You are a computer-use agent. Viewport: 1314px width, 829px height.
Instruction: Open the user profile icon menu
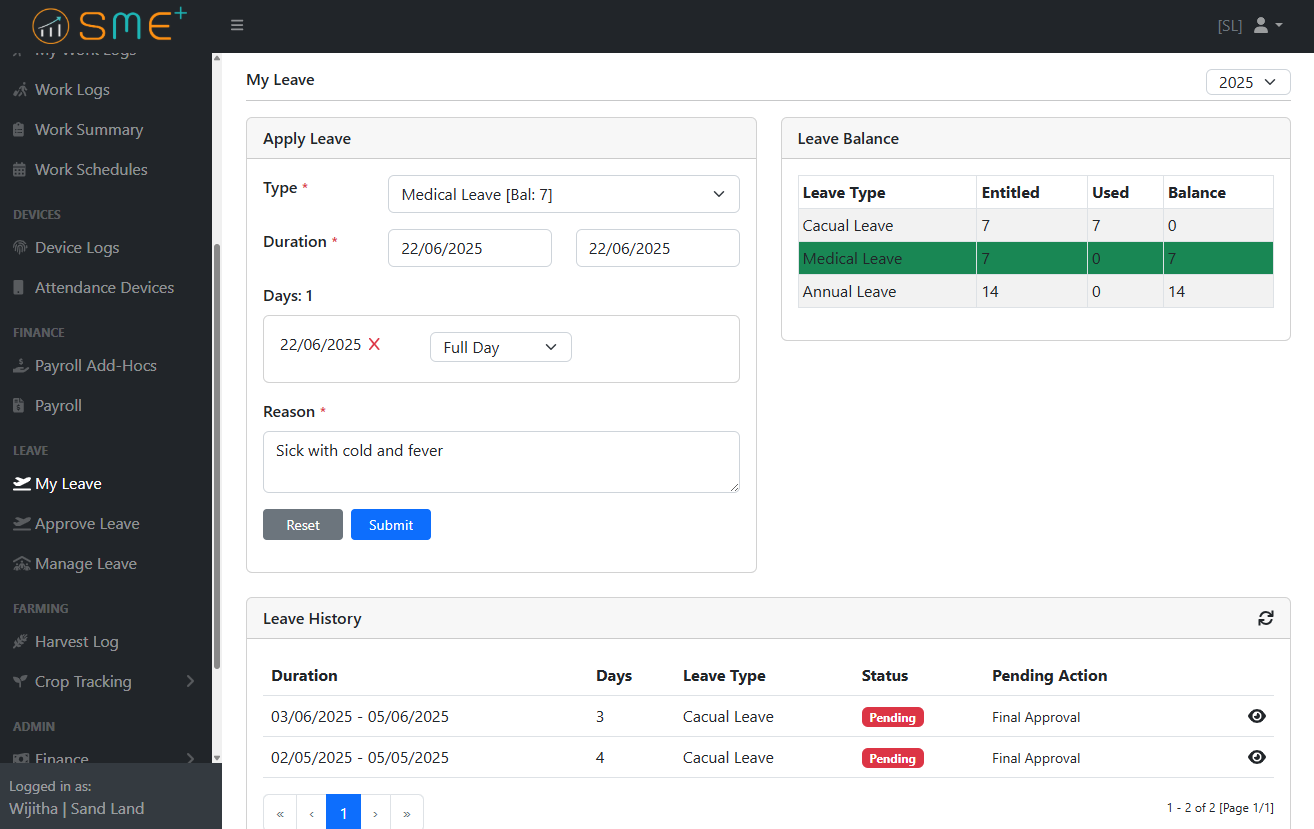click(x=1267, y=25)
